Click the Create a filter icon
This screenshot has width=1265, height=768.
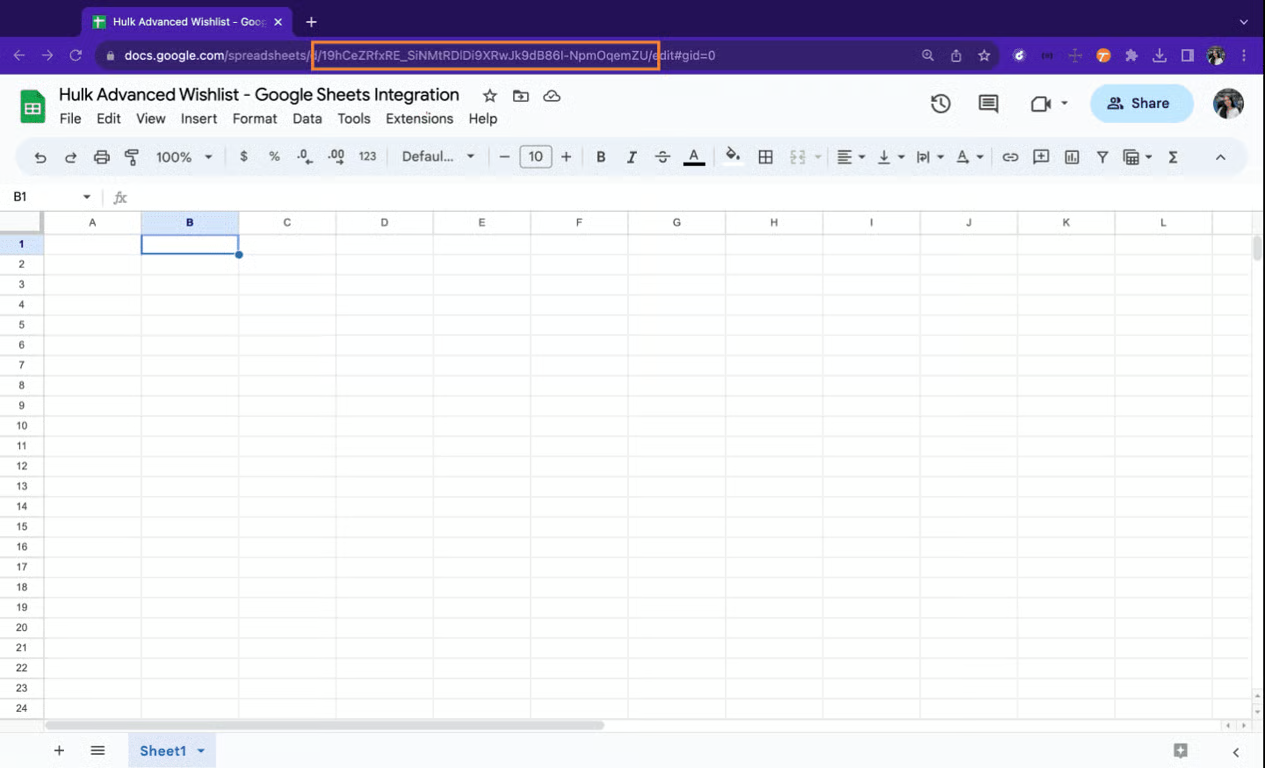click(1102, 157)
